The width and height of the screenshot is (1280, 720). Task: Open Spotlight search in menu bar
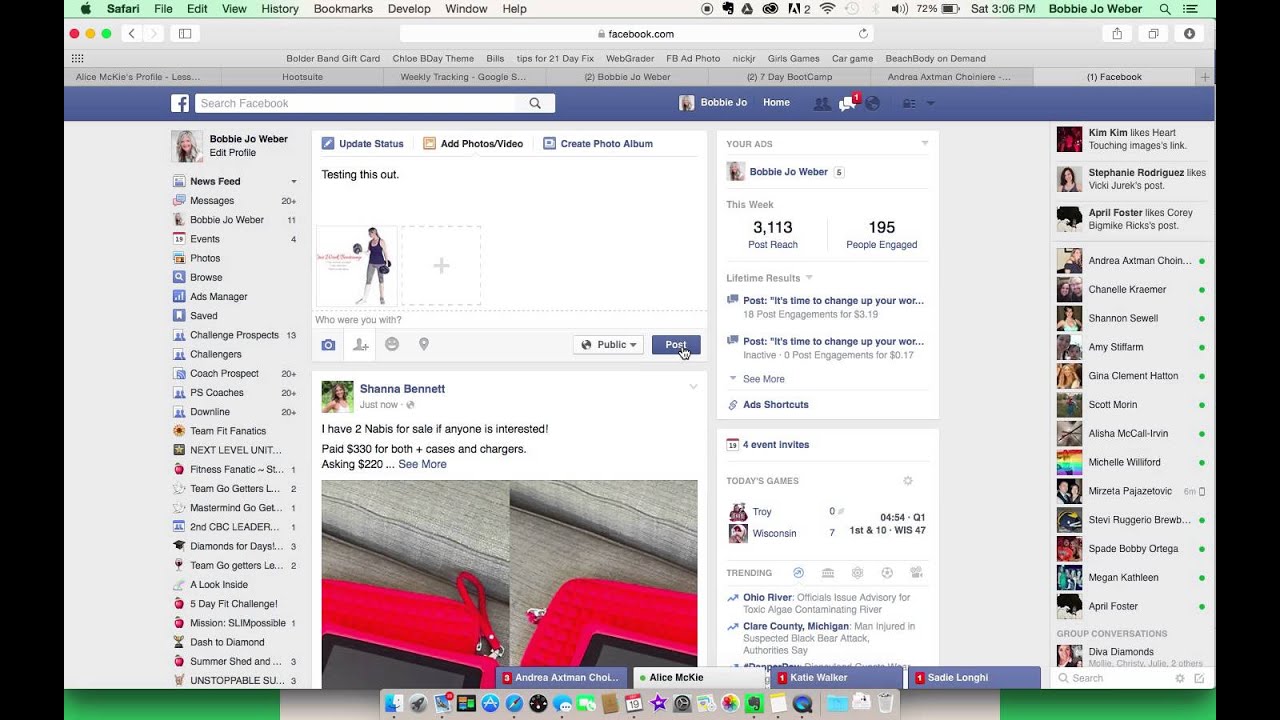coord(1165,9)
